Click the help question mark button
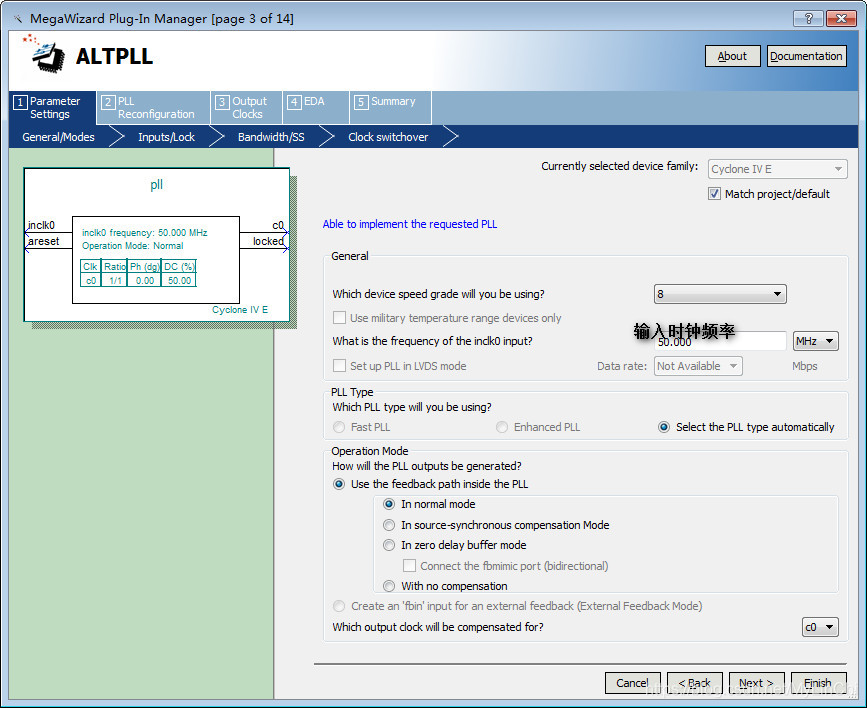 (808, 18)
